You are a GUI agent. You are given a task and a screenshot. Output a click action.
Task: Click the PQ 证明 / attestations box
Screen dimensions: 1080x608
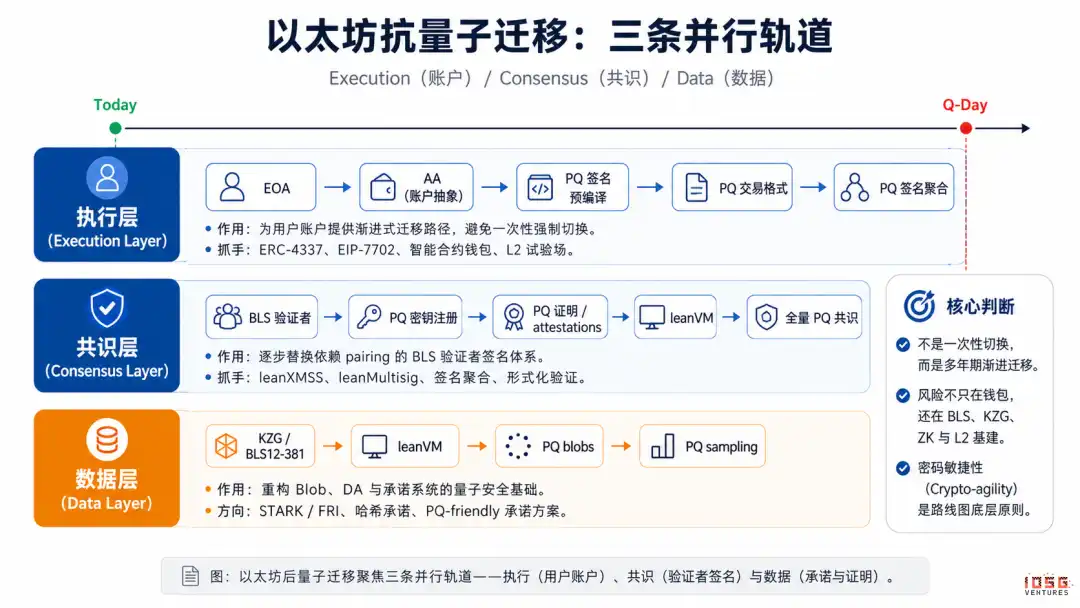pos(550,317)
